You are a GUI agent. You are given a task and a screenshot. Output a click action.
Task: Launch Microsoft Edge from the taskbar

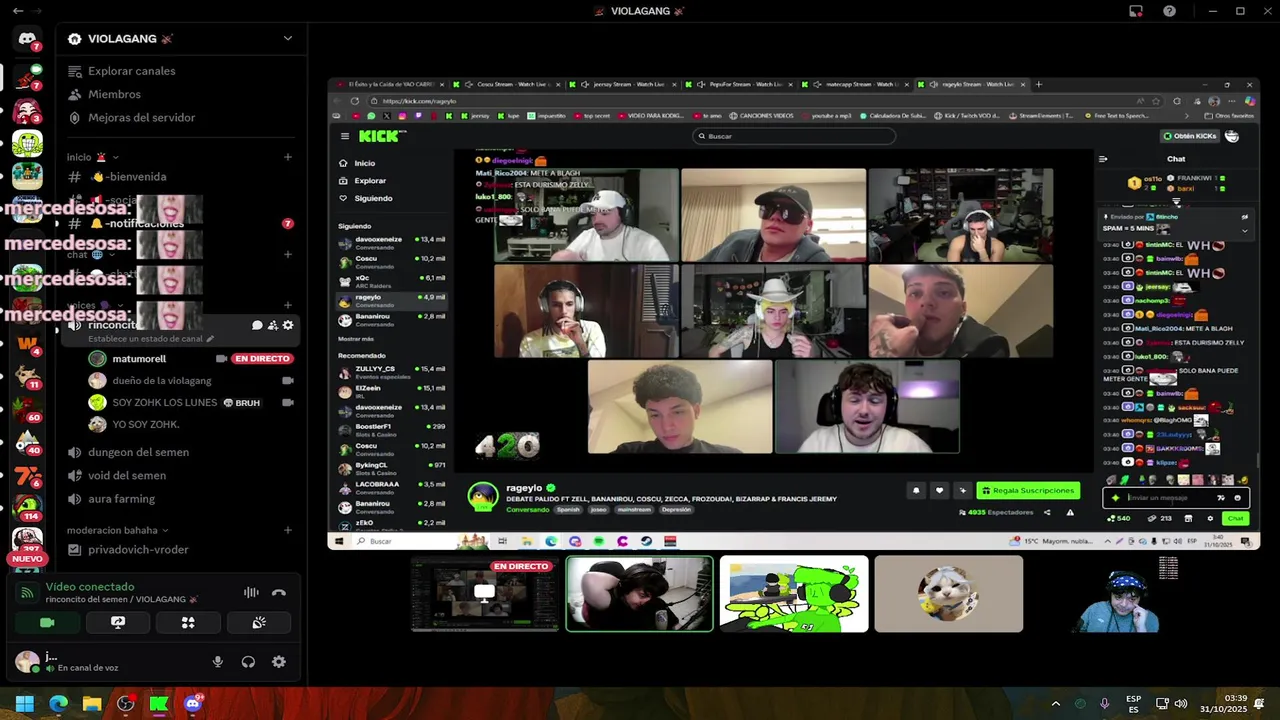point(58,704)
